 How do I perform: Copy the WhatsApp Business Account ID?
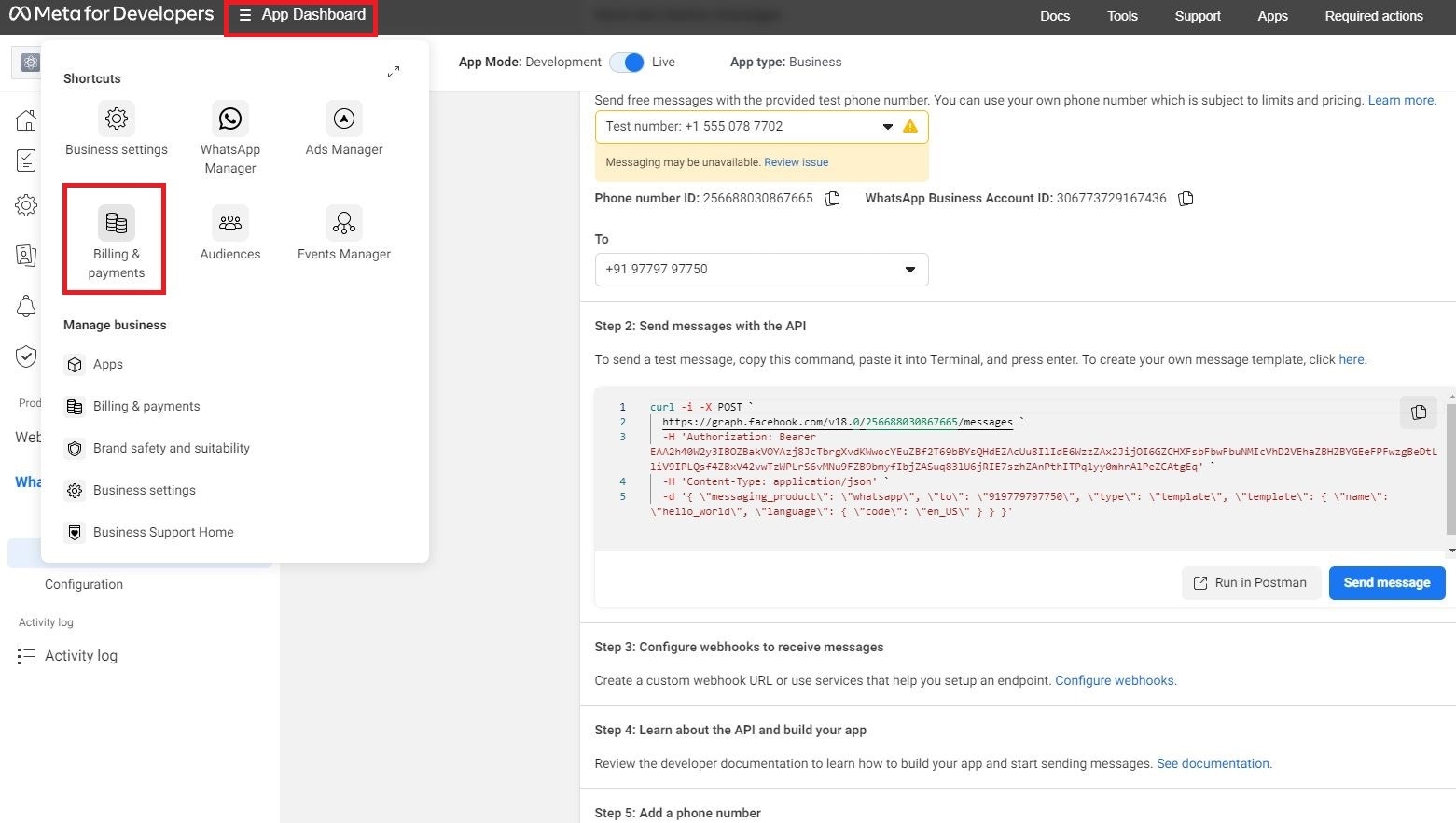pos(1186,199)
